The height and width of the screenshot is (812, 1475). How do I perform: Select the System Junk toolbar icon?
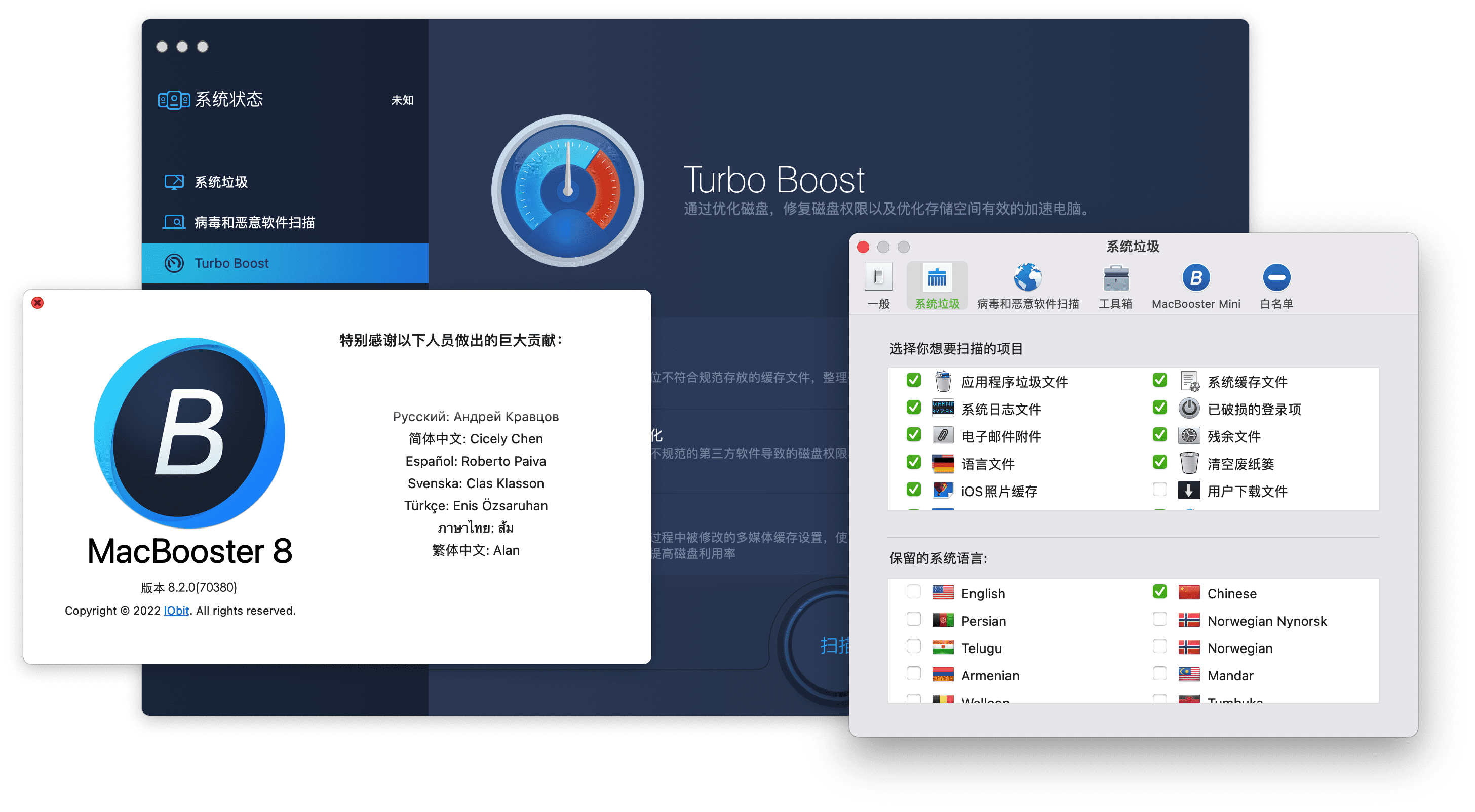(x=937, y=278)
